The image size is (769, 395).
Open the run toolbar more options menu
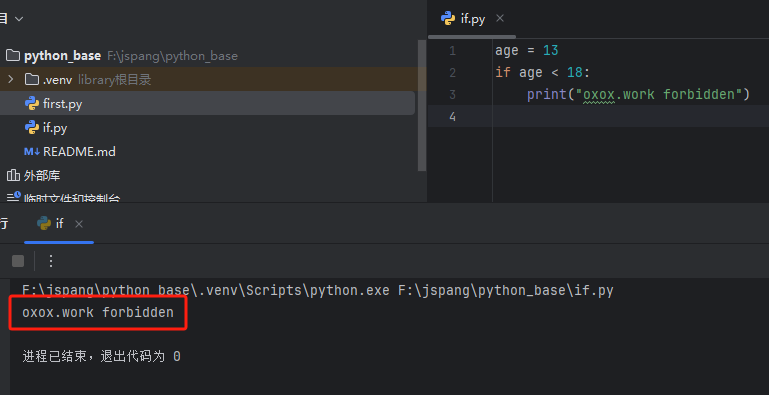coord(51,261)
